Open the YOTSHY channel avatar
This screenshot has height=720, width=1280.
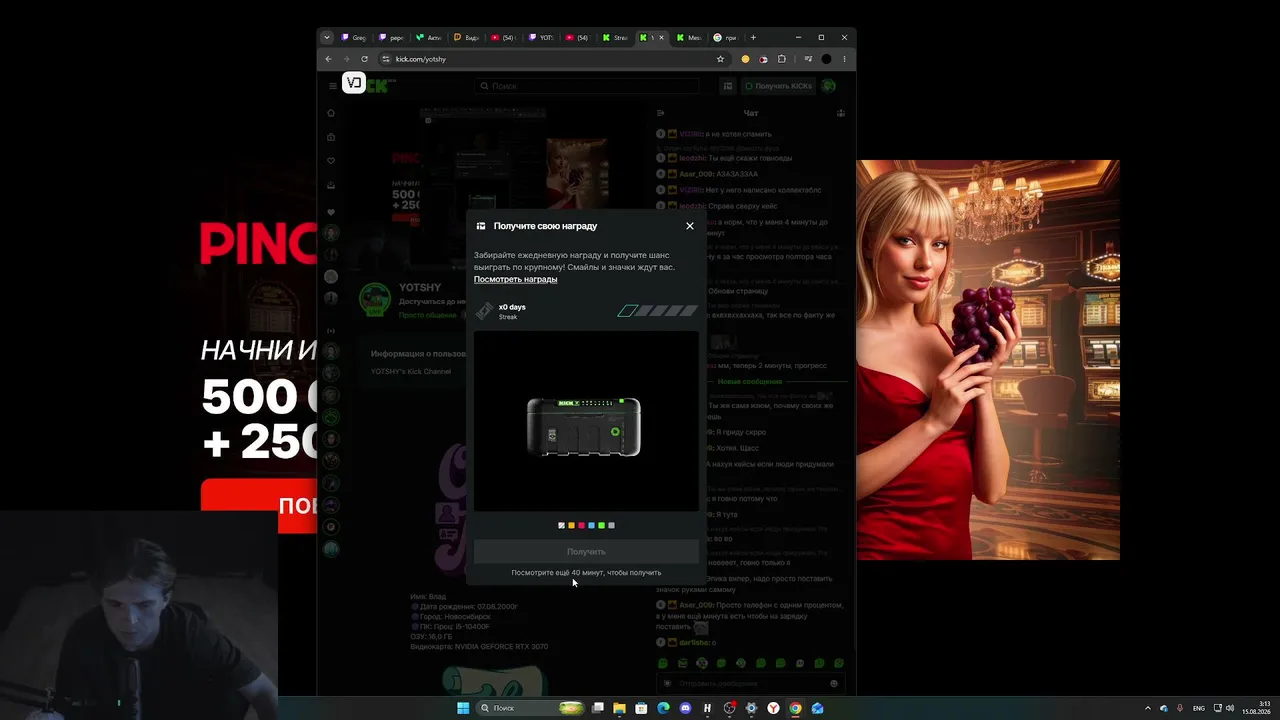[375, 299]
